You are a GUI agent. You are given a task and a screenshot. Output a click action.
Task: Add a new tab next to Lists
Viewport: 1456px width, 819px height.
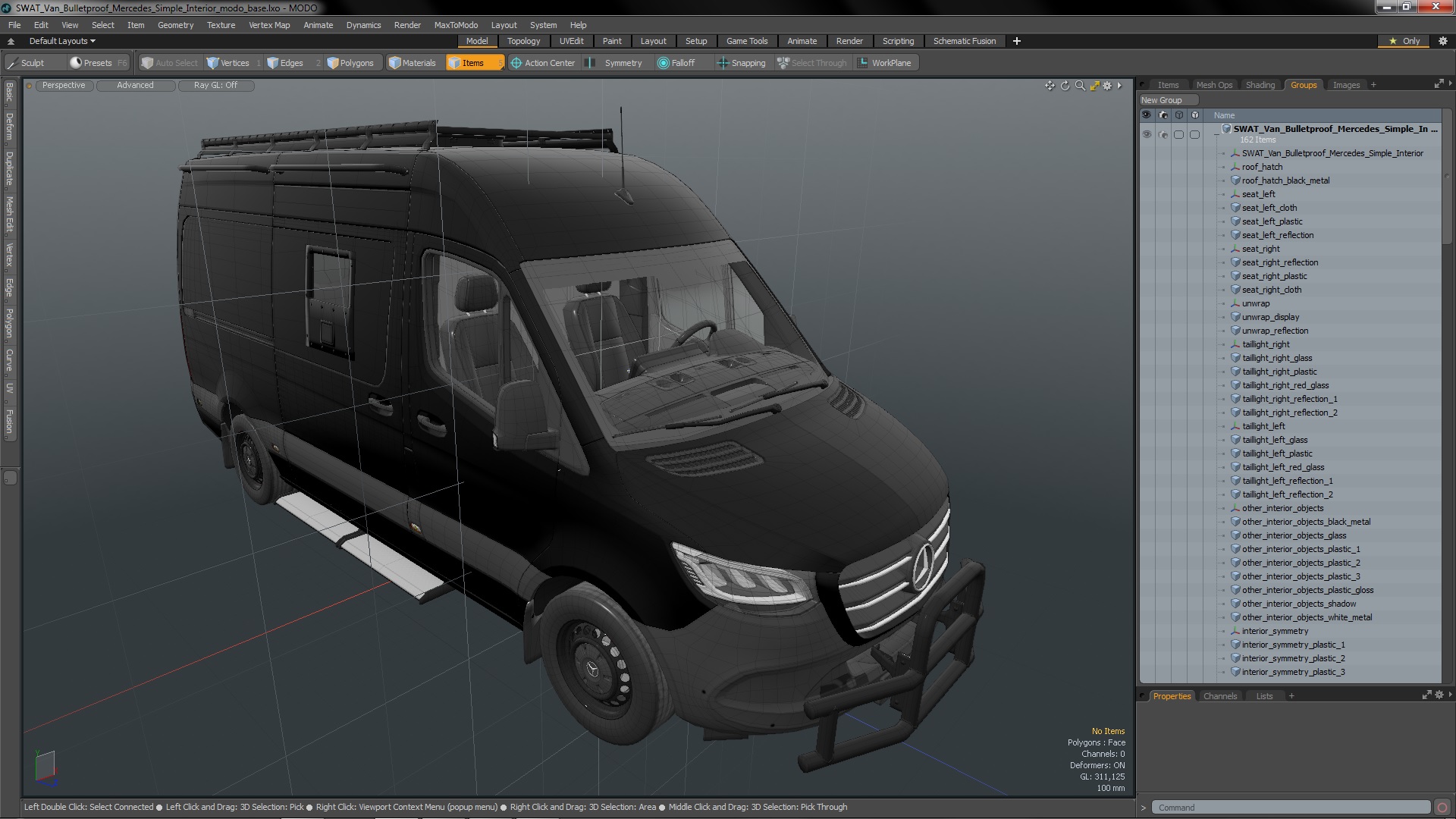click(1291, 696)
